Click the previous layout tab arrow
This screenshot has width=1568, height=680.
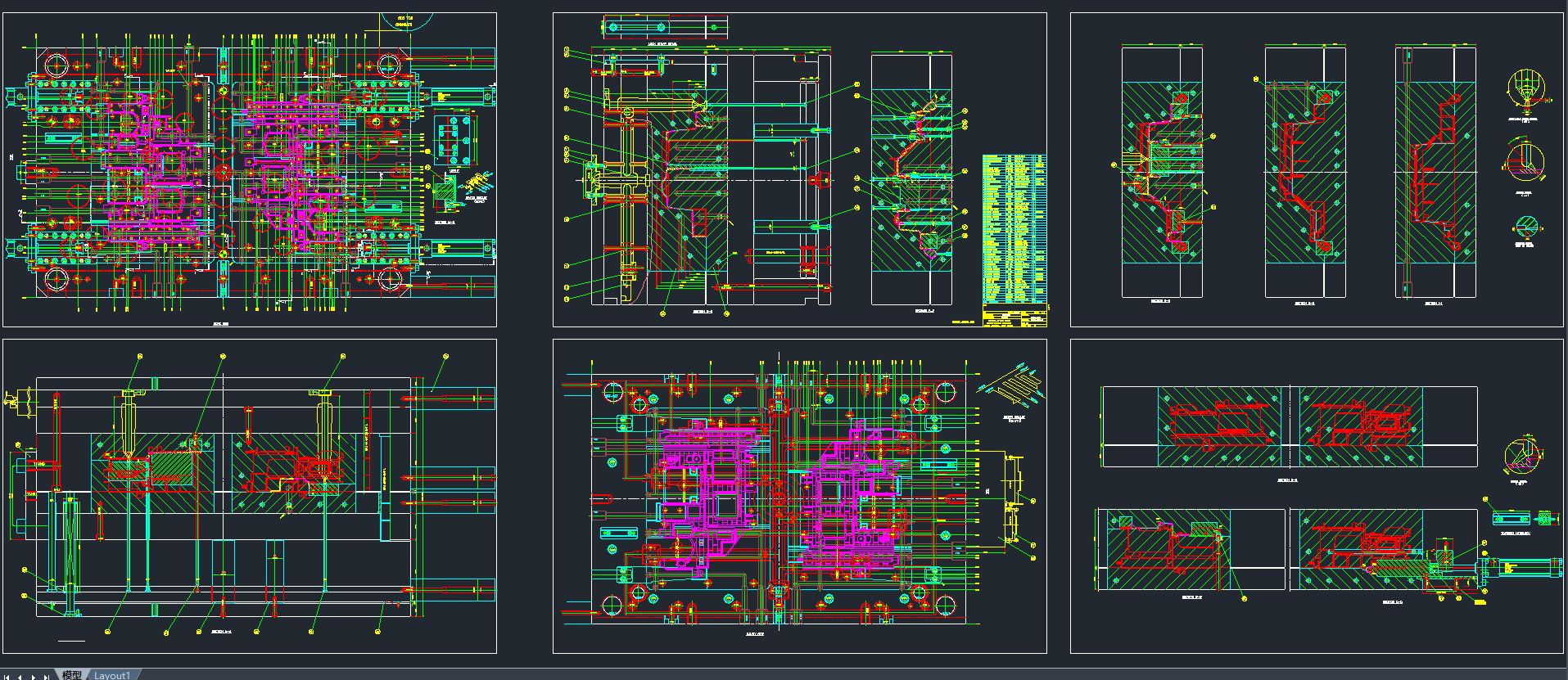20,676
